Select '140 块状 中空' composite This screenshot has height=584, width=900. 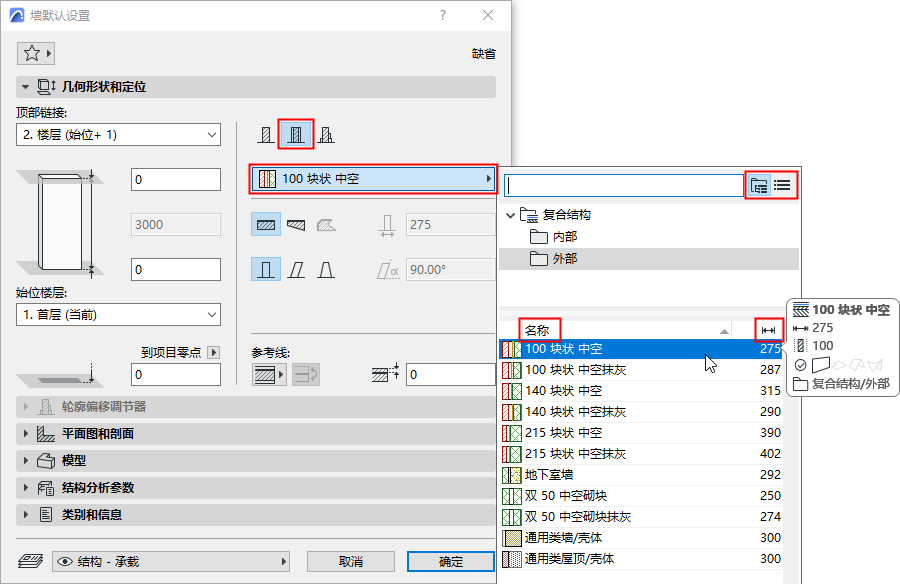(641, 390)
